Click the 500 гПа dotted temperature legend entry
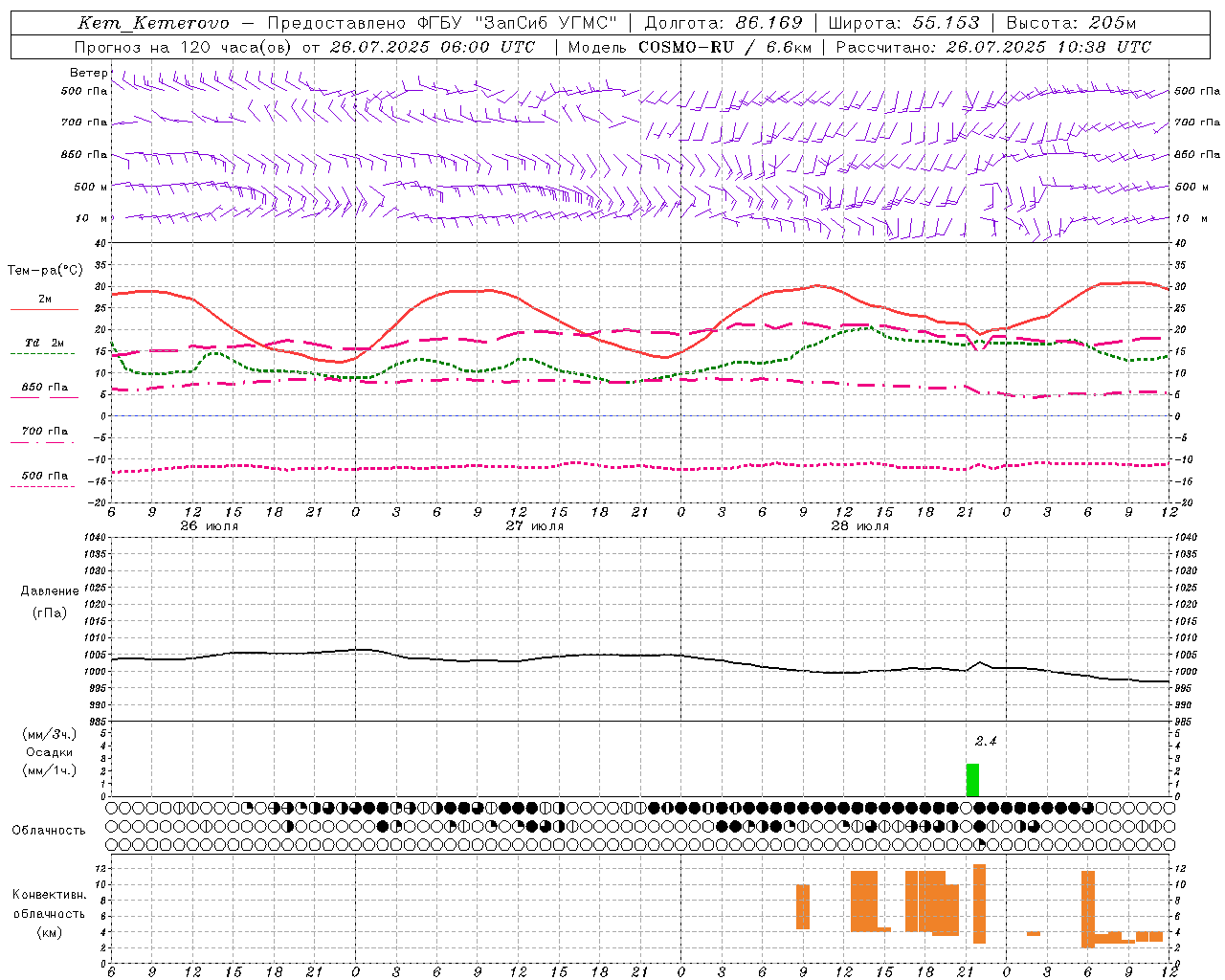This screenshot has height=980, width=1225. [x=44, y=476]
